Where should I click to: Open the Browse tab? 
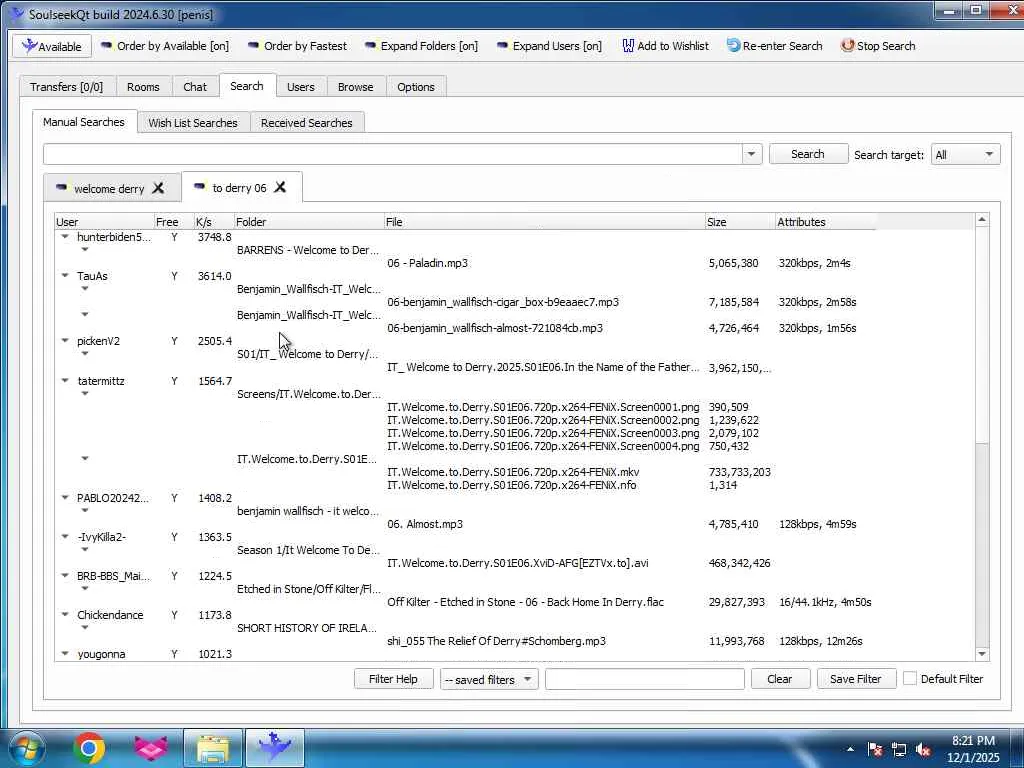coord(355,87)
